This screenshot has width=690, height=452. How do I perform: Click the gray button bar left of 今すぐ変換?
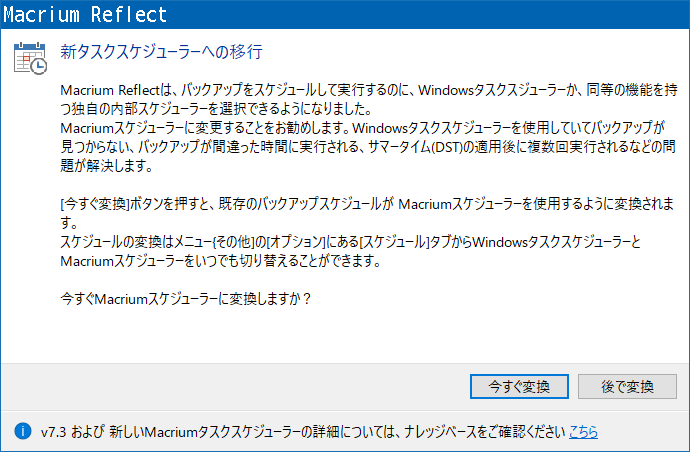click(x=235, y=386)
